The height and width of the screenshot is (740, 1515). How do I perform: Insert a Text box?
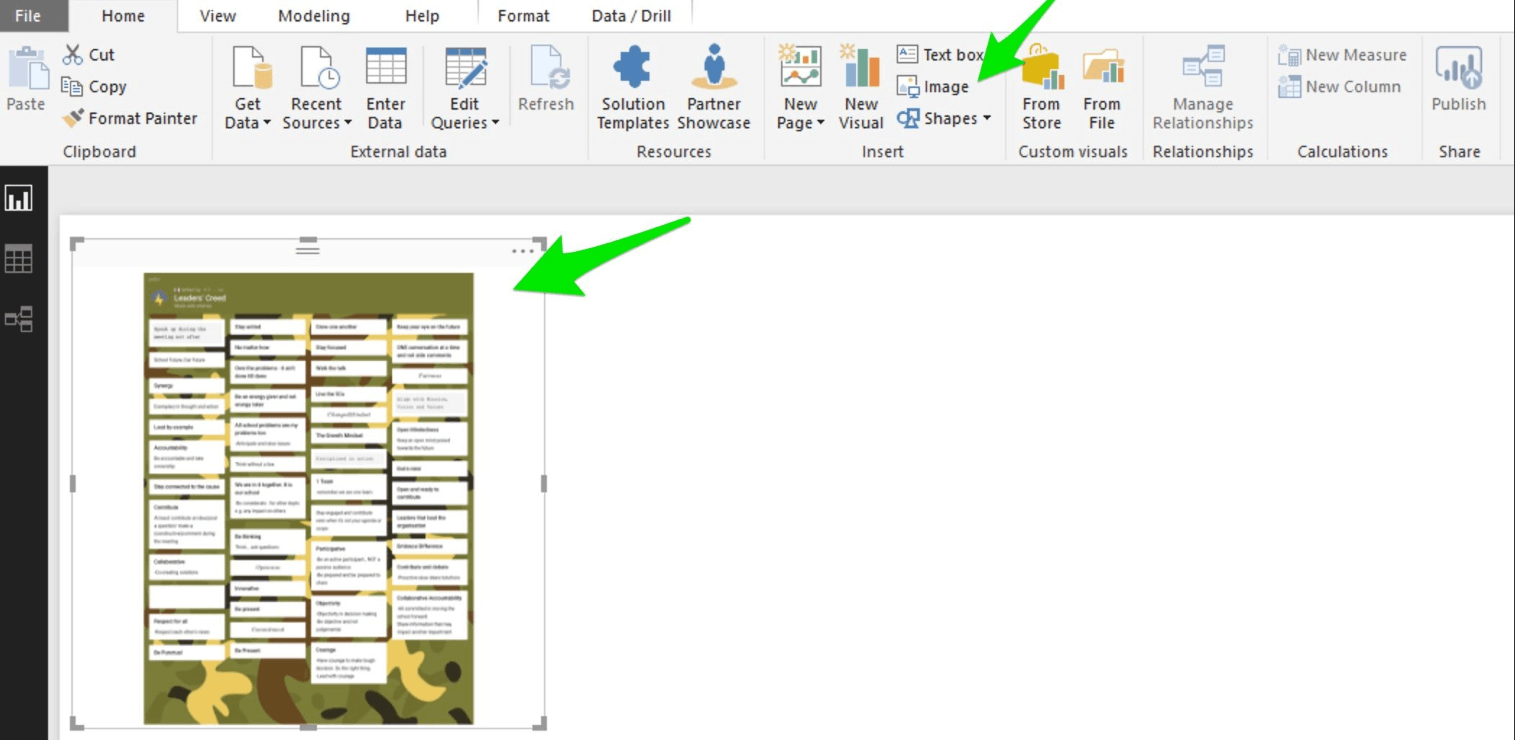[940, 54]
